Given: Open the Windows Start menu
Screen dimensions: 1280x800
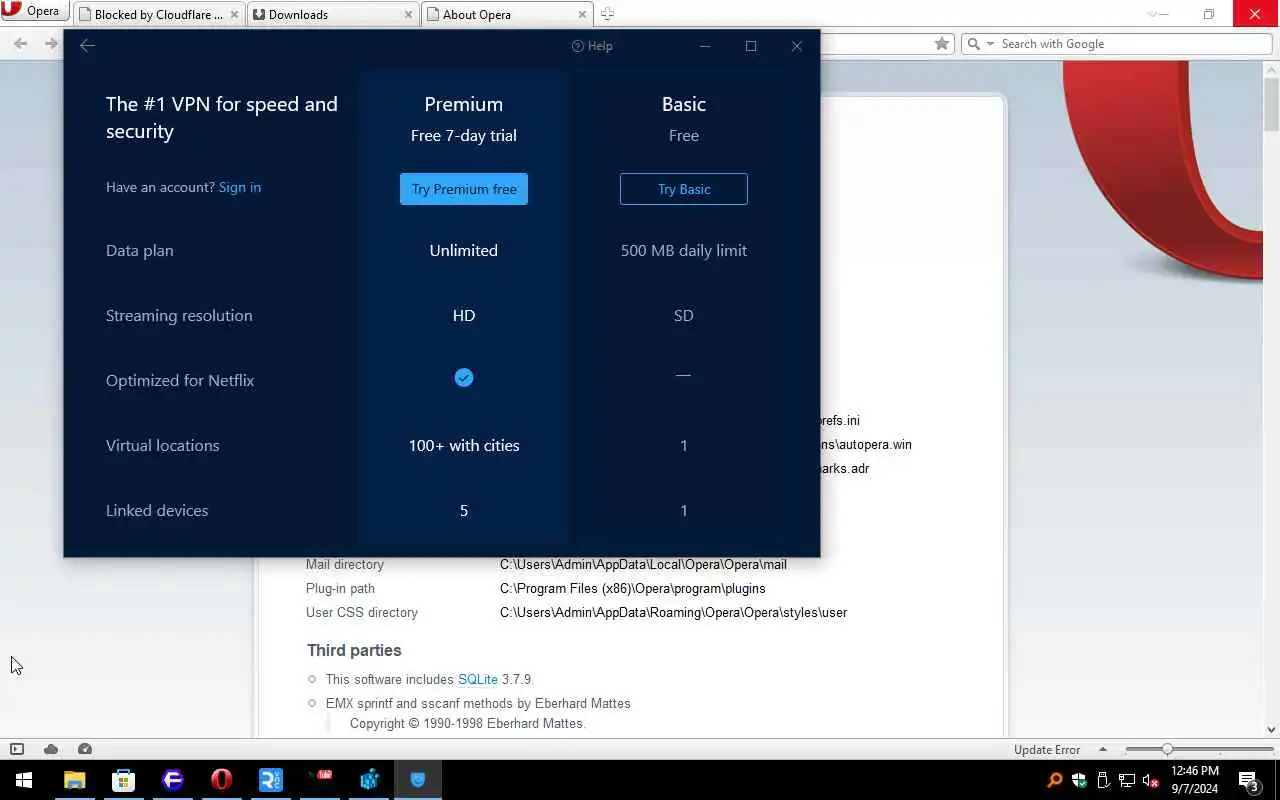Looking at the screenshot, I should coord(24,780).
